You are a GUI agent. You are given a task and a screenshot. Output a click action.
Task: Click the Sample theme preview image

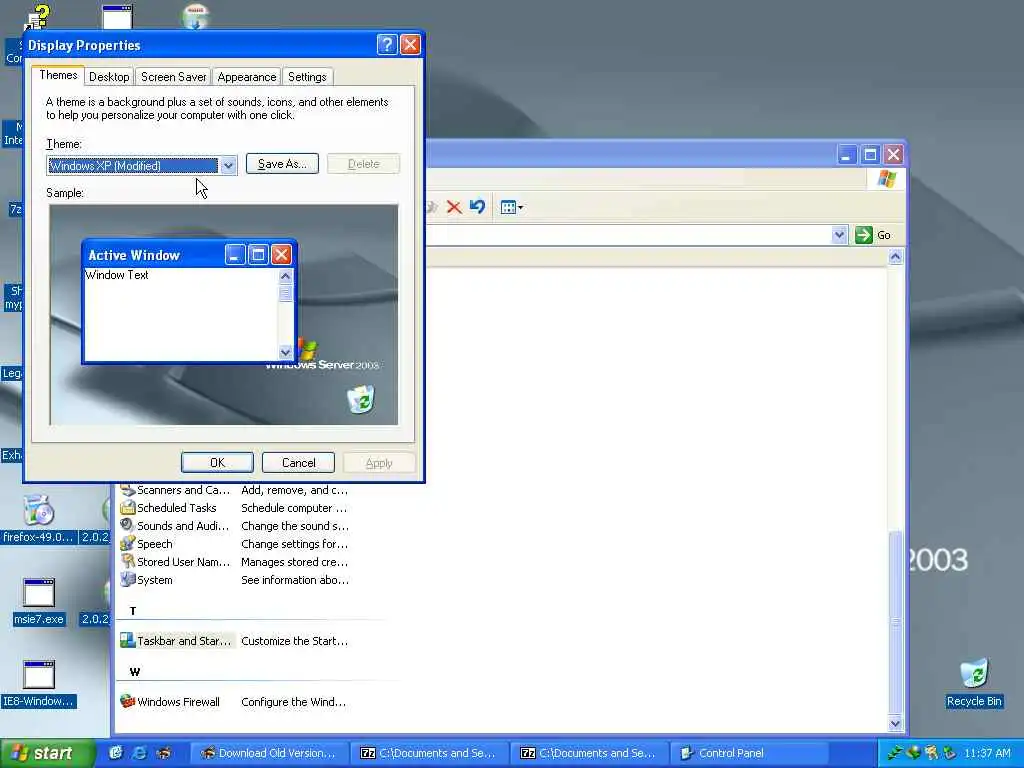(x=223, y=315)
